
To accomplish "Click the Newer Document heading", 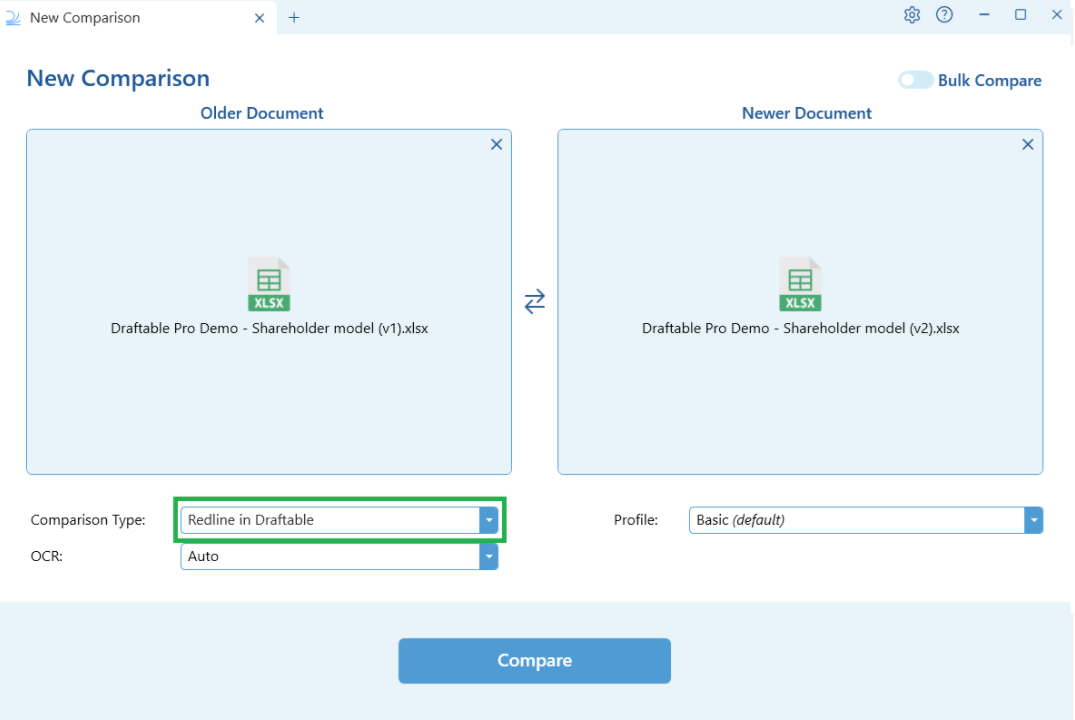I will (807, 113).
